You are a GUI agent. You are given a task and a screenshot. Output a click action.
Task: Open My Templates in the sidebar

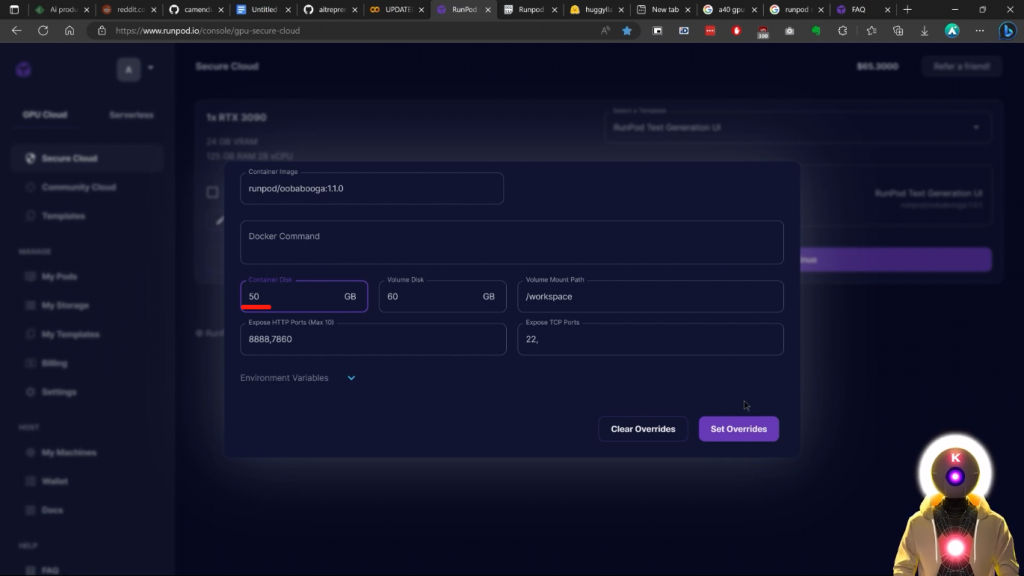(x=71, y=334)
